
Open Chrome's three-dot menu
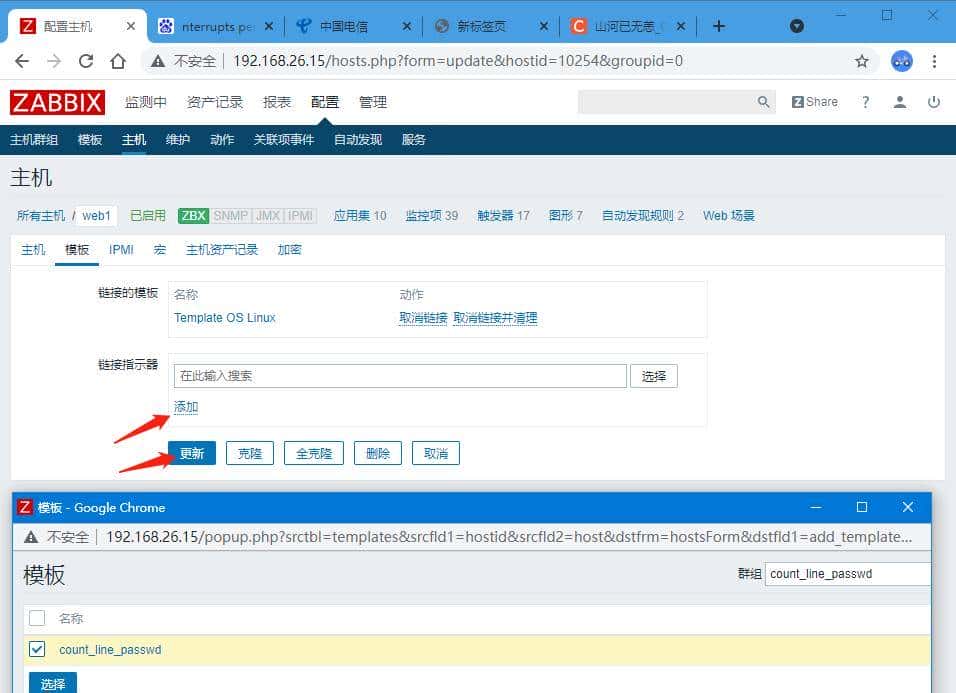[934, 61]
